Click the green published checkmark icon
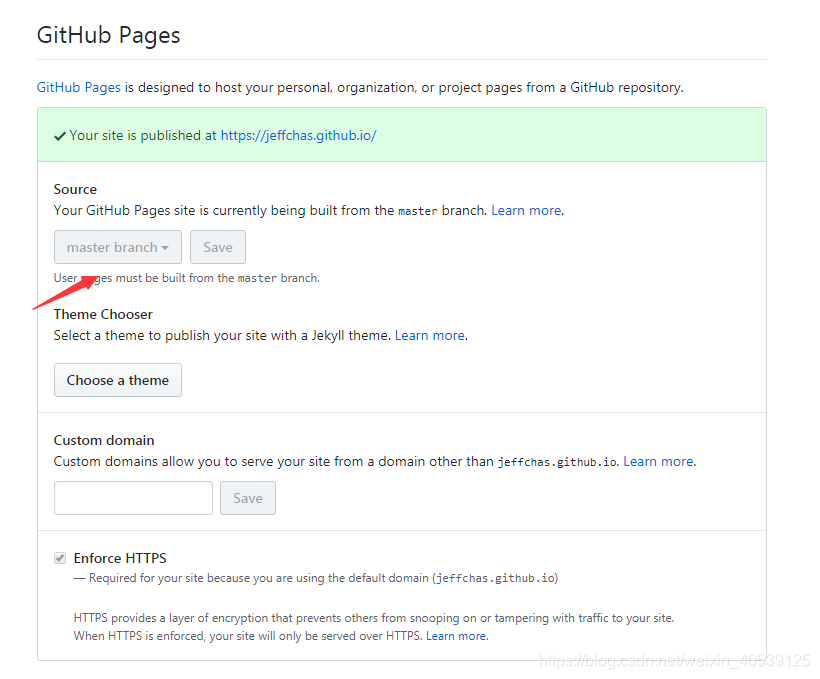Viewport: 820px width, 679px height. [60, 136]
